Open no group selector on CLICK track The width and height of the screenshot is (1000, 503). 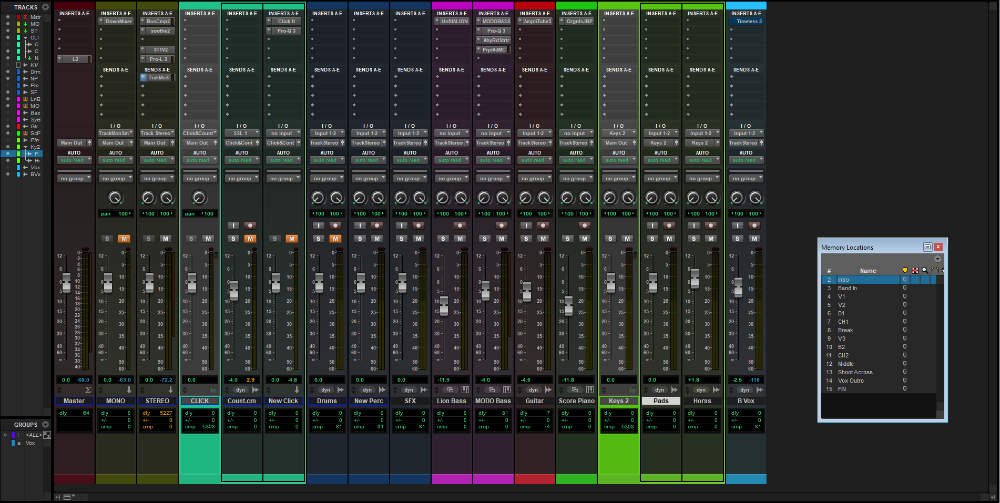click(x=200, y=179)
